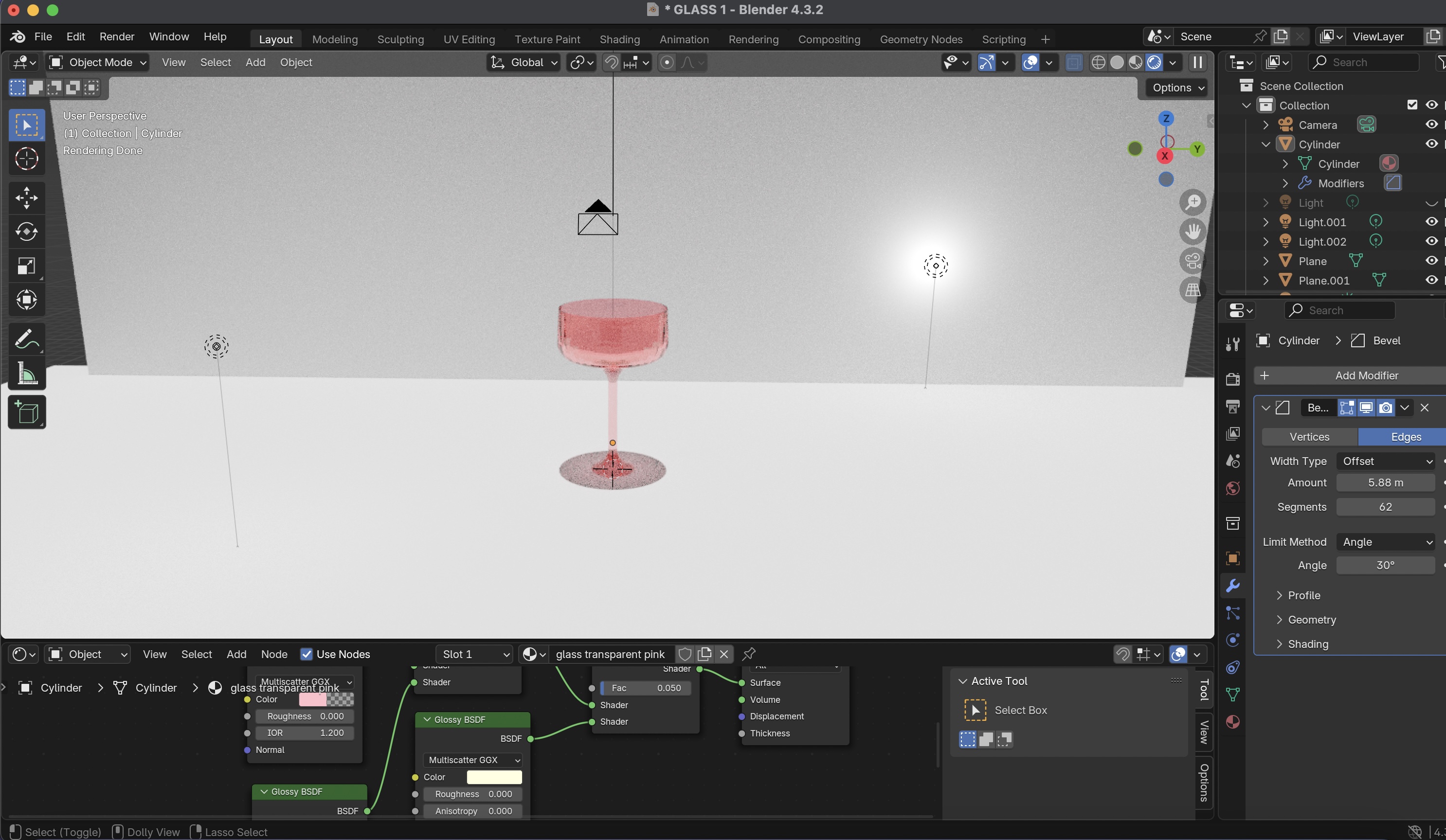Choose the Add Cube tool
The width and height of the screenshot is (1446, 840).
pyautogui.click(x=26, y=412)
